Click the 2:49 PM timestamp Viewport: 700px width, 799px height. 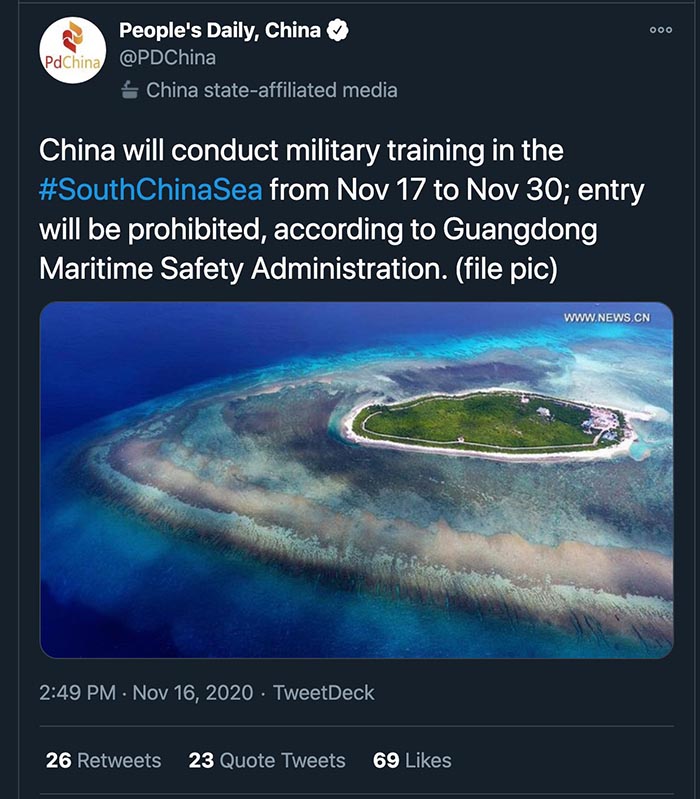77,692
